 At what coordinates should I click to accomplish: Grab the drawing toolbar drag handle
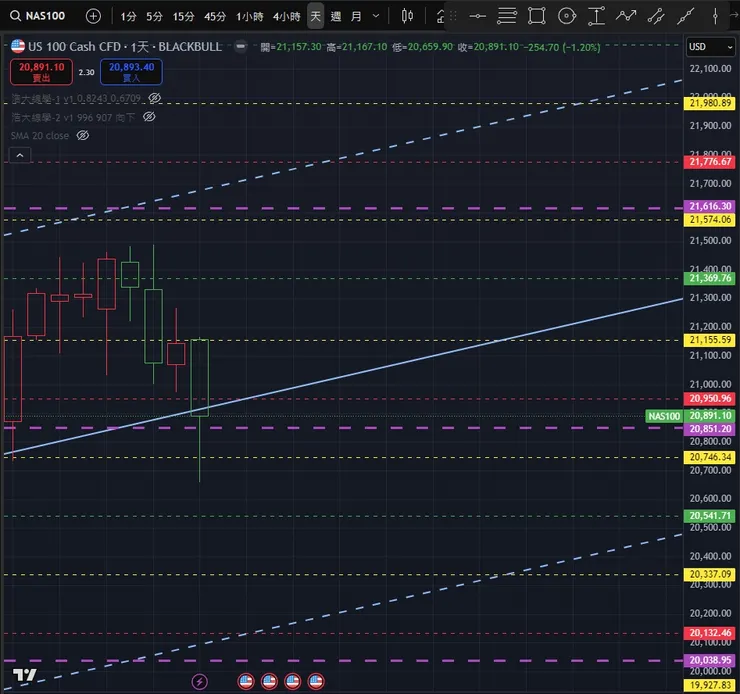(x=453, y=16)
